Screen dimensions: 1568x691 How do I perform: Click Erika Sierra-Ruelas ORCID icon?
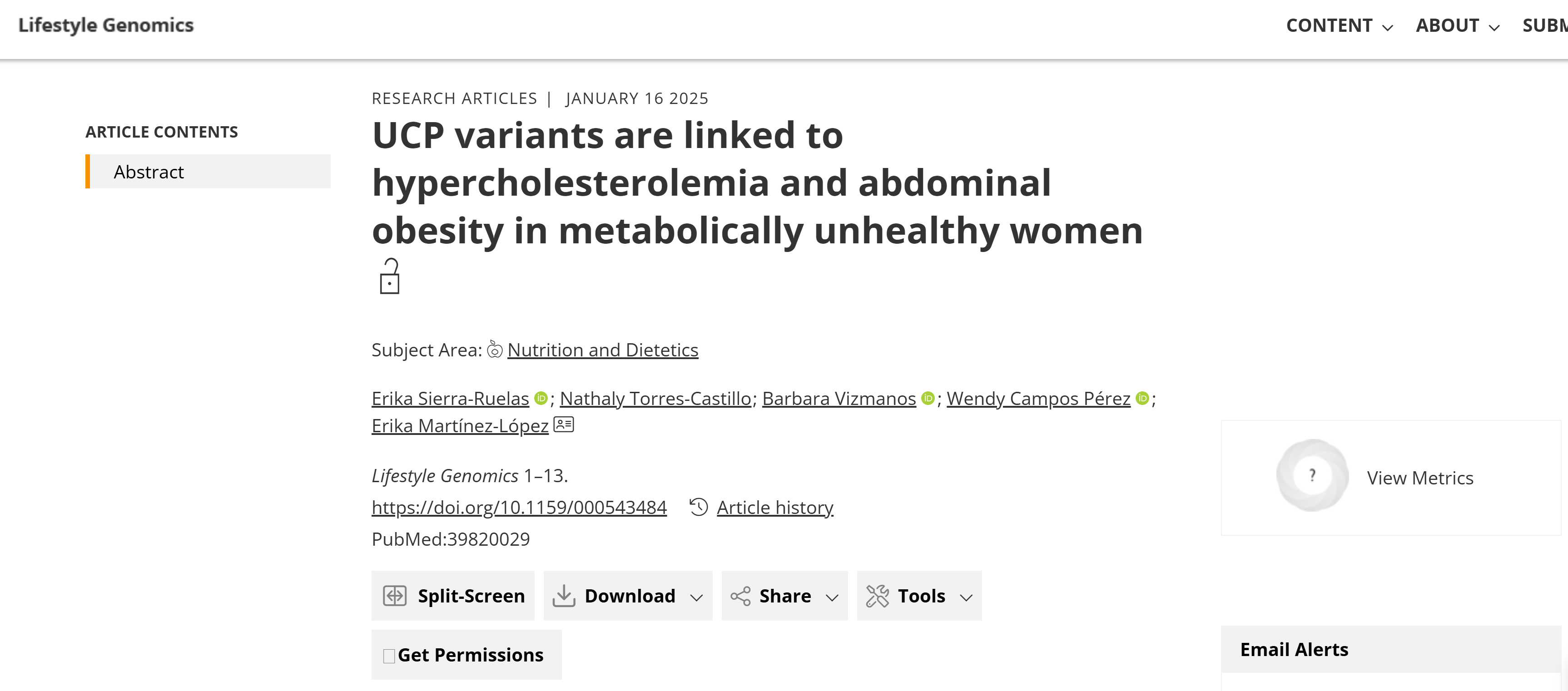click(x=541, y=399)
